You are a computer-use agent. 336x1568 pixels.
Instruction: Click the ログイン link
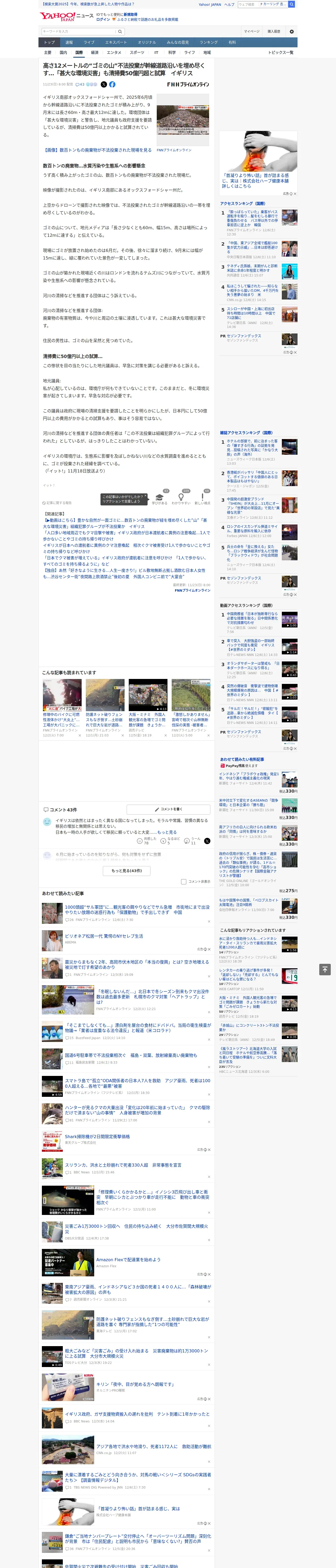(x=103, y=20)
